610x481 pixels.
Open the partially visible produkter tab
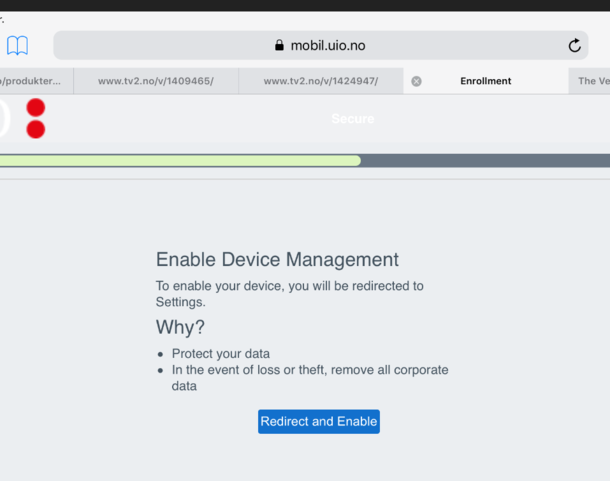point(35,81)
